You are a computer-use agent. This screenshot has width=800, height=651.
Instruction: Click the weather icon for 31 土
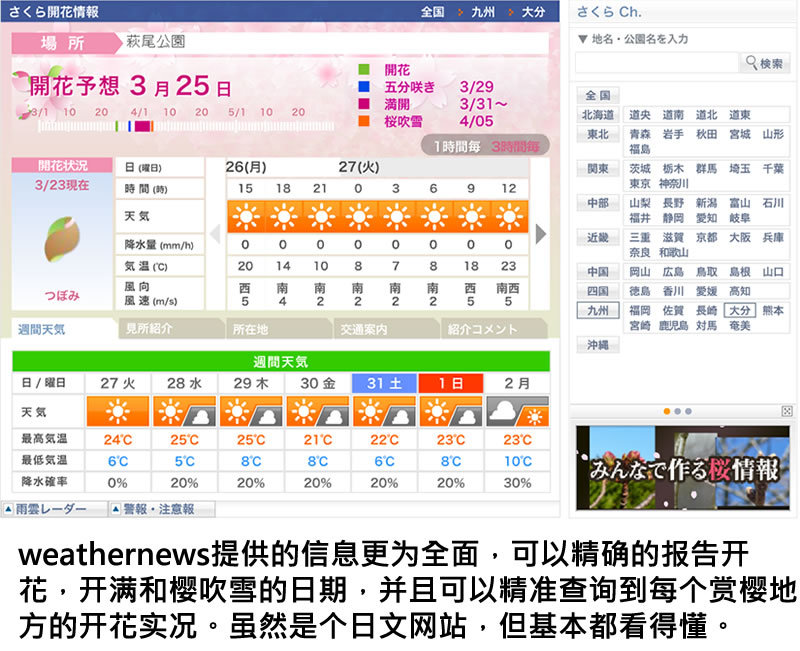[384, 411]
